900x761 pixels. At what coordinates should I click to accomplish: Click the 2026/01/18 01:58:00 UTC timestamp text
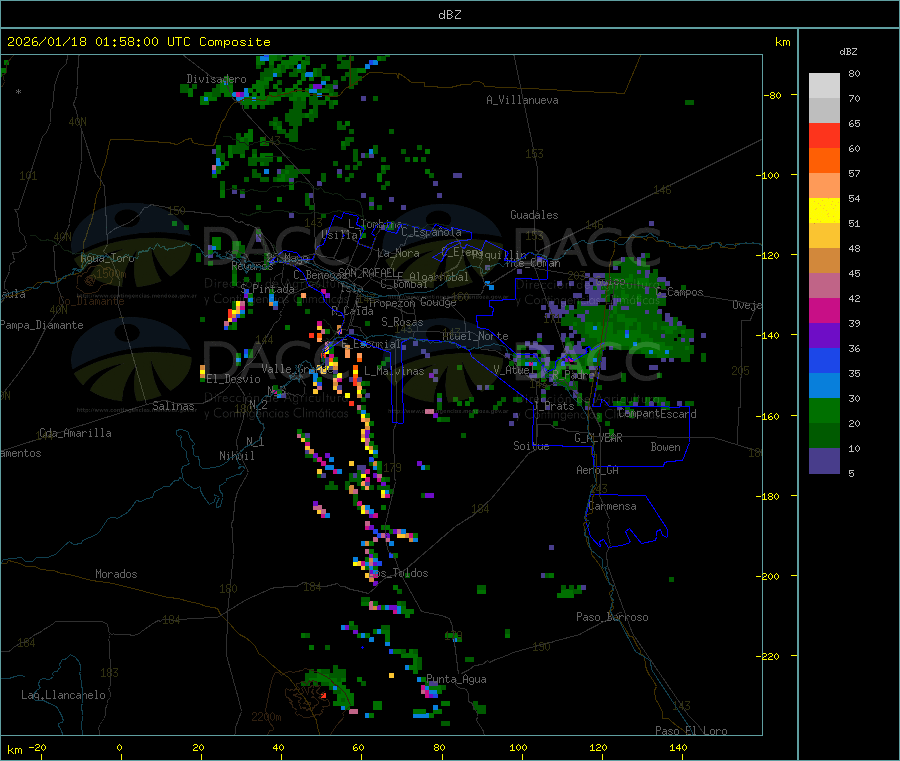[98, 42]
